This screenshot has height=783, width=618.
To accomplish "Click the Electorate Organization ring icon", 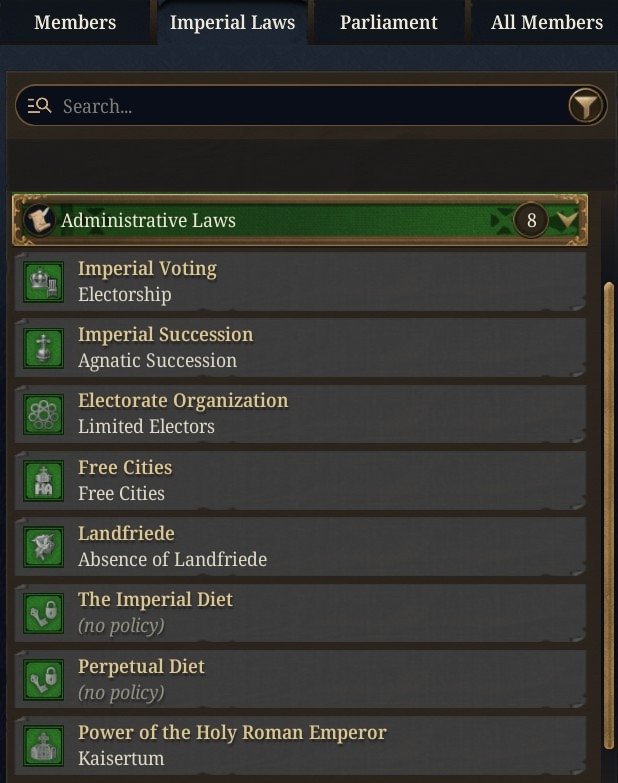I will click(43, 414).
